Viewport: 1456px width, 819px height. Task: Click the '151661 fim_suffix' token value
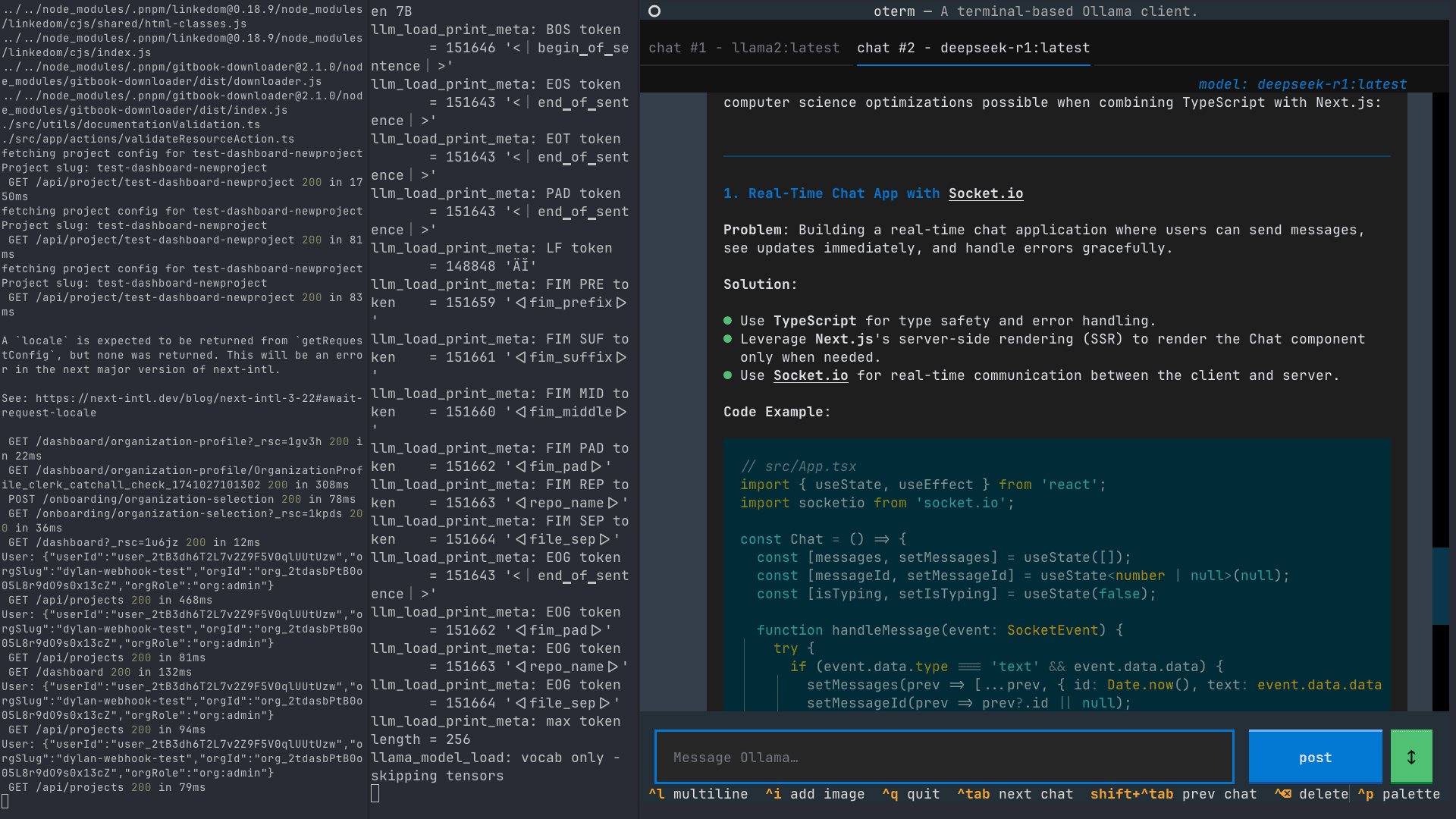(x=536, y=357)
